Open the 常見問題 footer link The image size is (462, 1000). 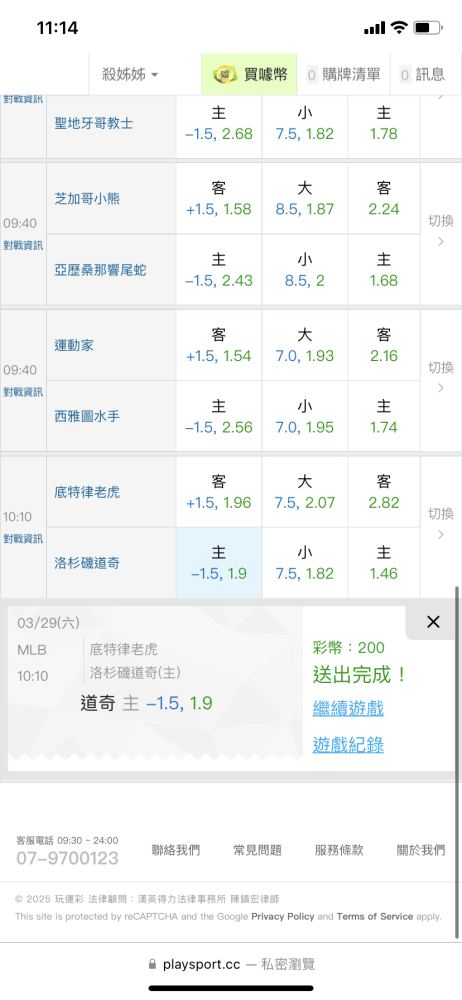257,850
